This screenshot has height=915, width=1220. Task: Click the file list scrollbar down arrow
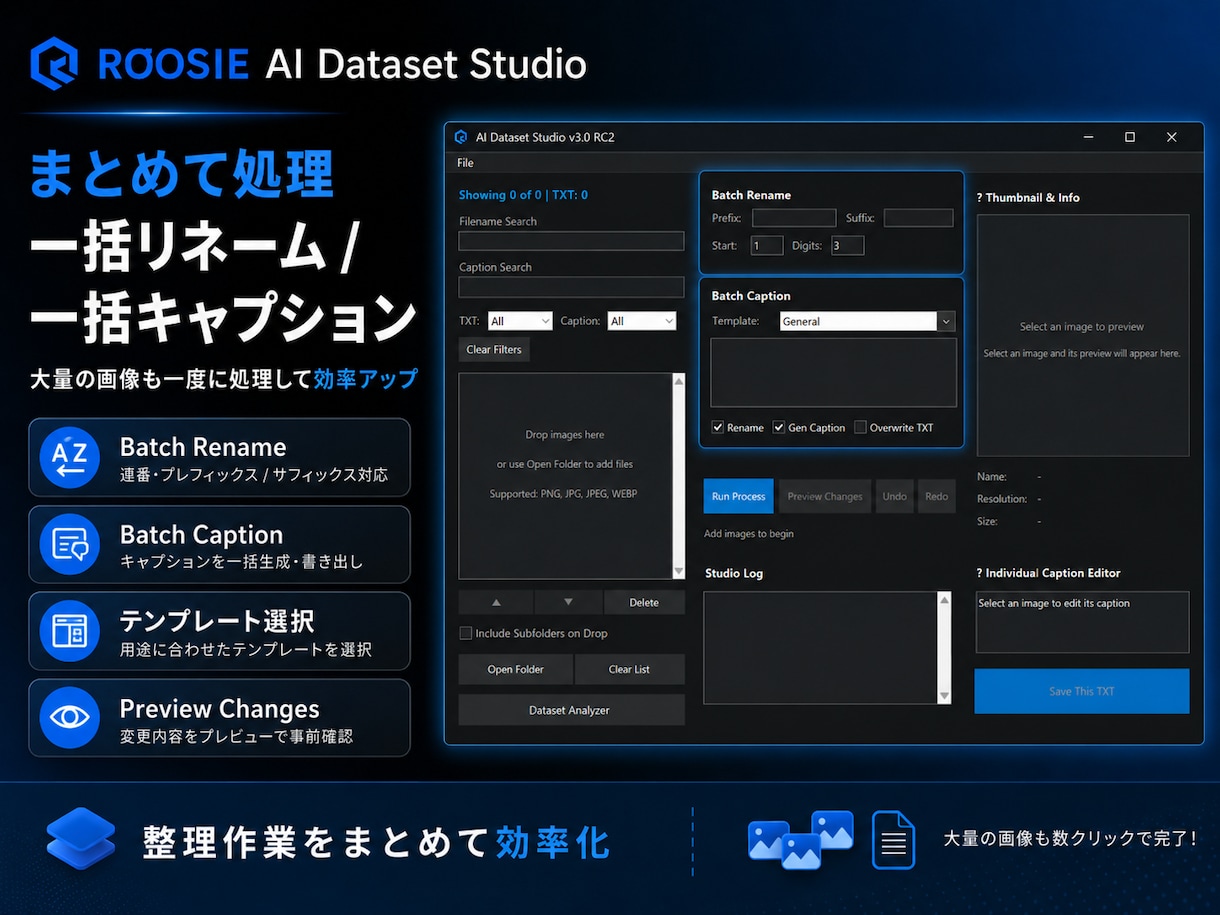pyautogui.click(x=679, y=572)
